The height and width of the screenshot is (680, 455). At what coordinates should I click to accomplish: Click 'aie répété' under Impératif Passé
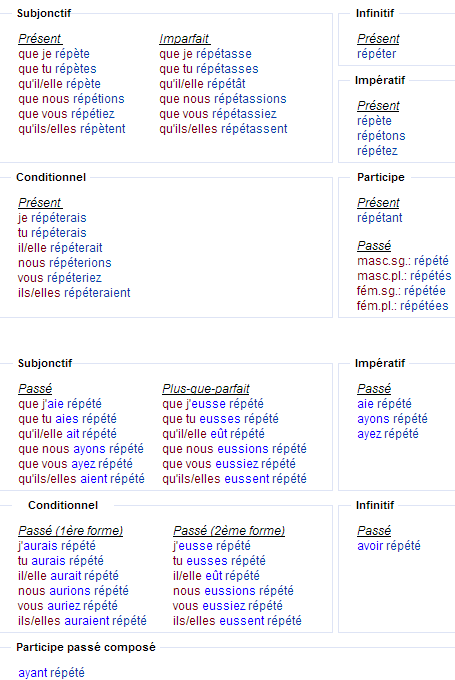pos(384,404)
